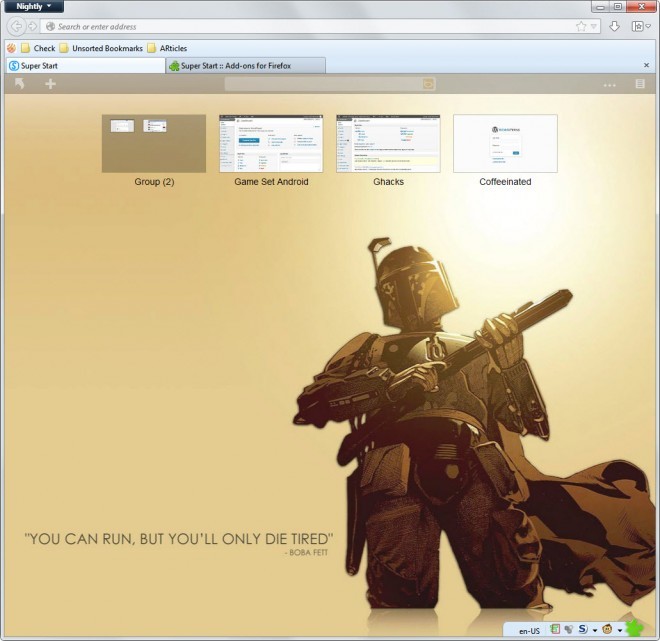Open the Ghacks site thumbnail
Image resolution: width=660 pixels, height=641 pixels.
(388, 143)
